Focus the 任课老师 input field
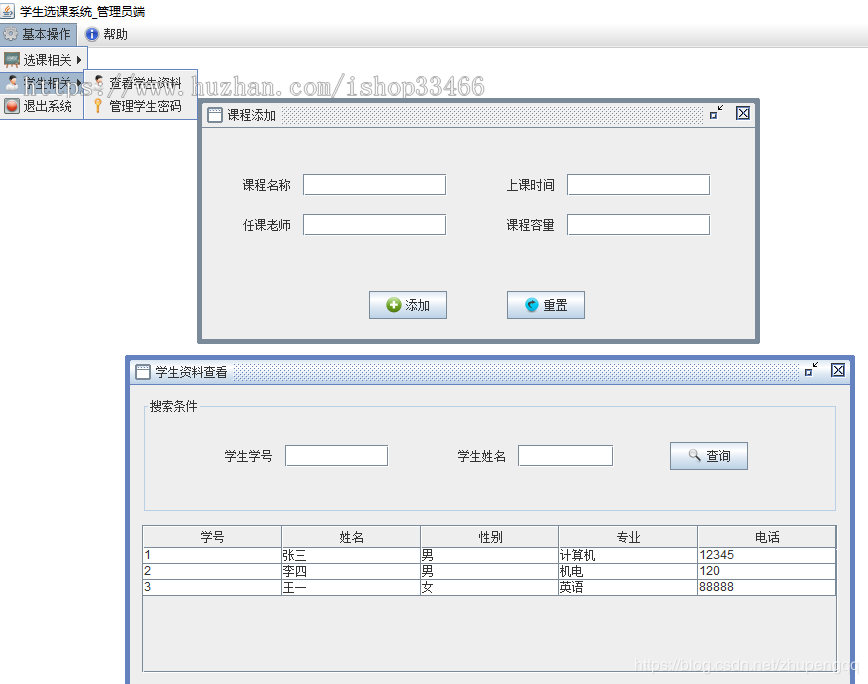 (374, 225)
